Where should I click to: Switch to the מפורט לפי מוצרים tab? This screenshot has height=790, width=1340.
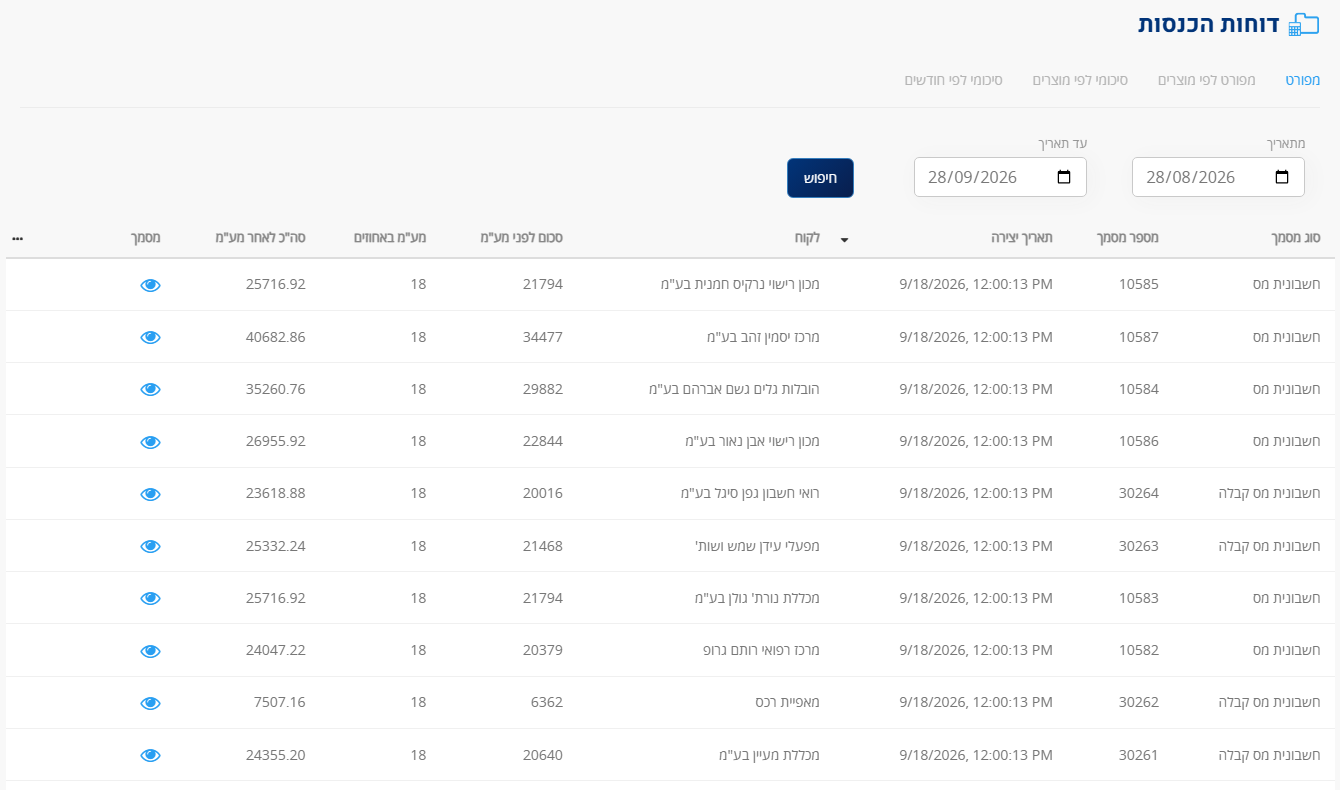pyautogui.click(x=1206, y=79)
